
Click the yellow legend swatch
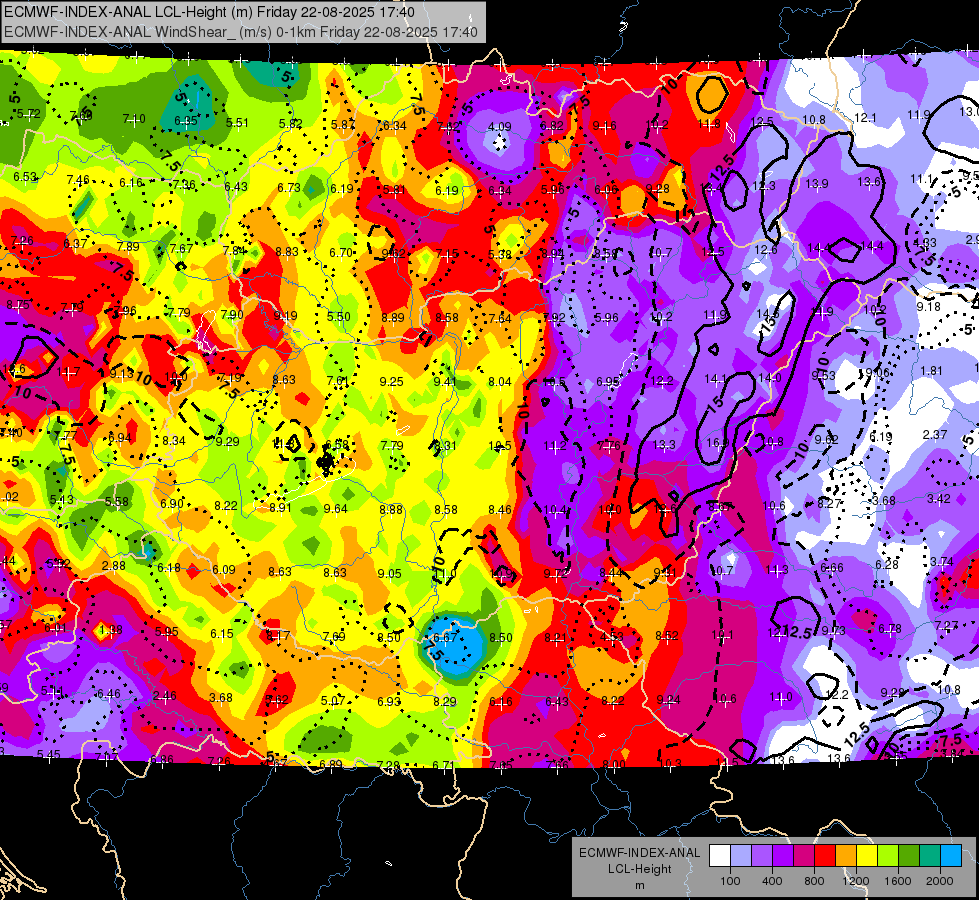click(x=867, y=856)
